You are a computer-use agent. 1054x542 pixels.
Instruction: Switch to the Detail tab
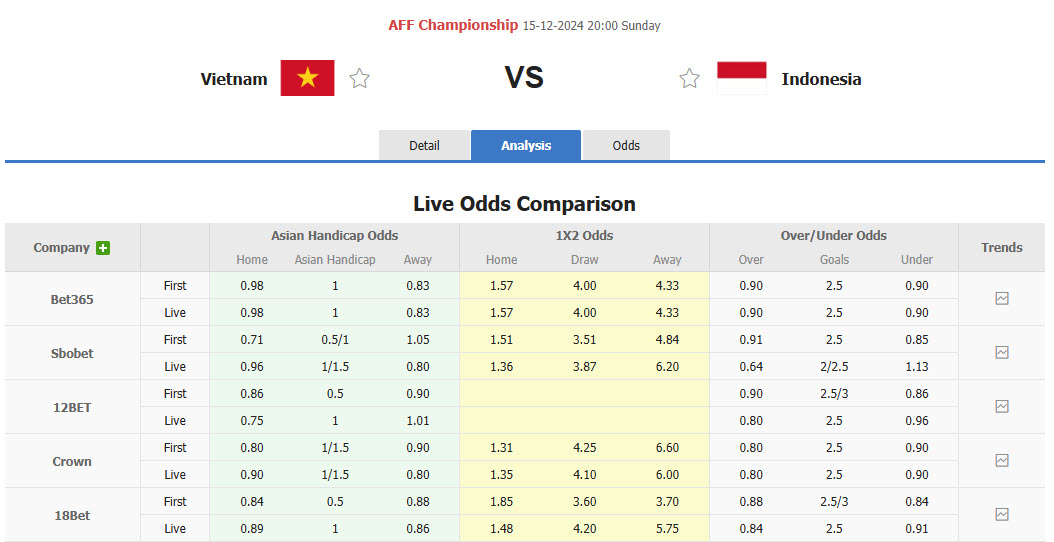click(x=424, y=145)
